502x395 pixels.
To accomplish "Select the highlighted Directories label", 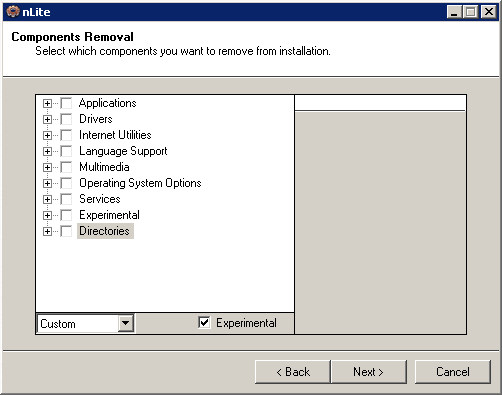I will coord(105,231).
